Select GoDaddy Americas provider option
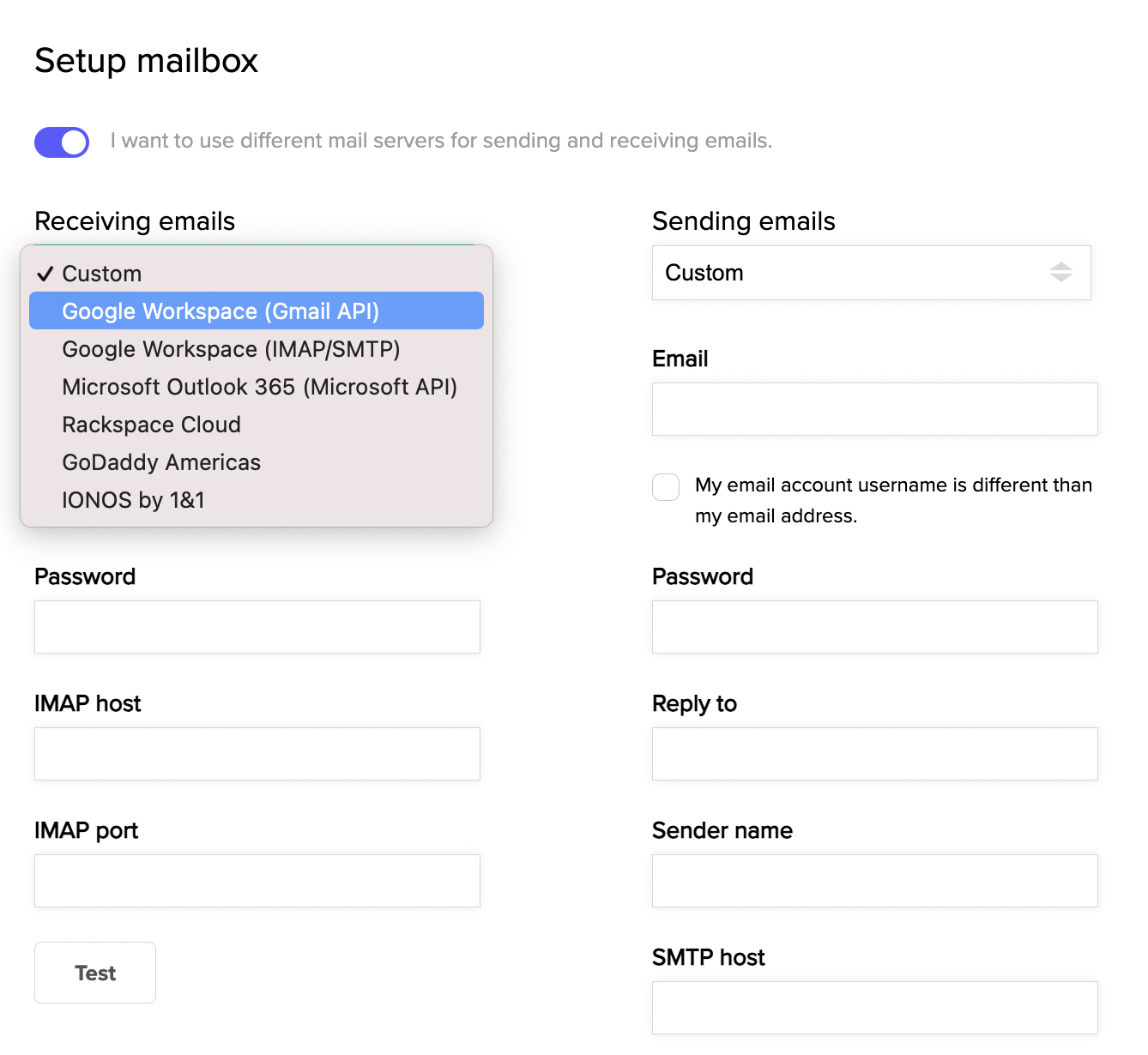Viewport: 1148px width, 1055px height. click(x=257, y=462)
